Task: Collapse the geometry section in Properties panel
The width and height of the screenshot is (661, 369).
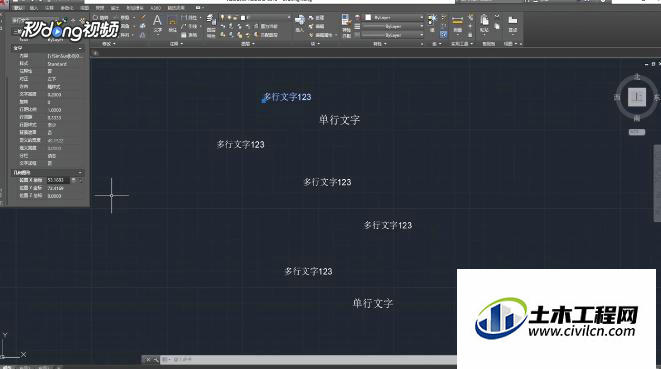Action: click(80, 172)
